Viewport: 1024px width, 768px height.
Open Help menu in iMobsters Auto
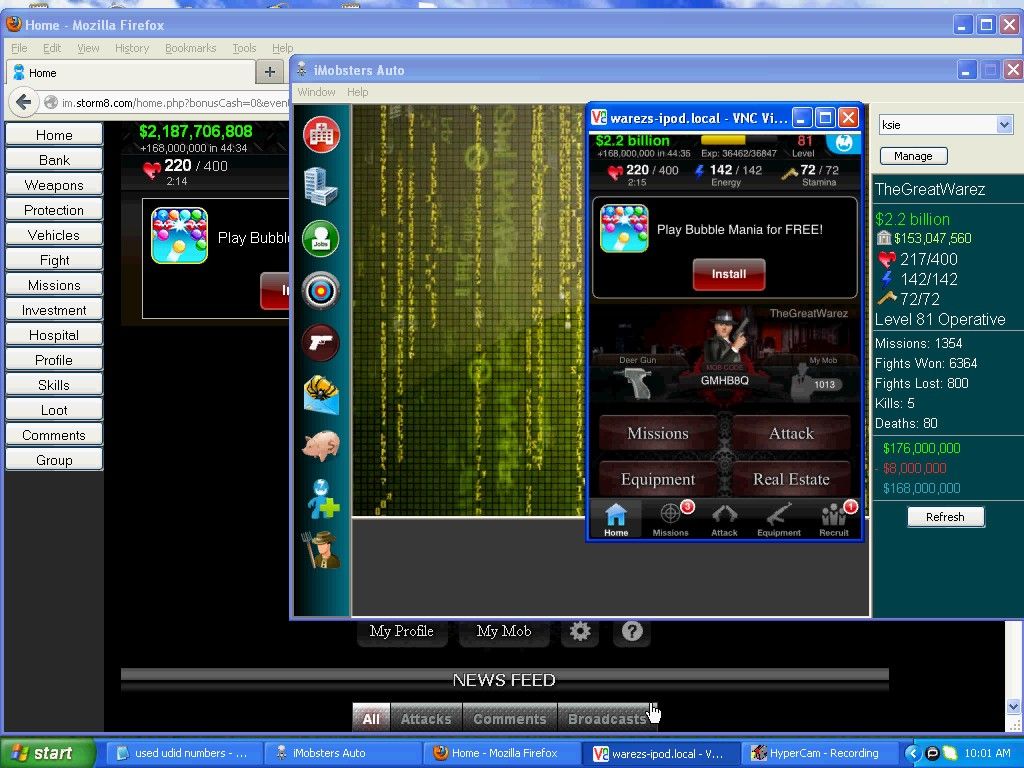(357, 92)
